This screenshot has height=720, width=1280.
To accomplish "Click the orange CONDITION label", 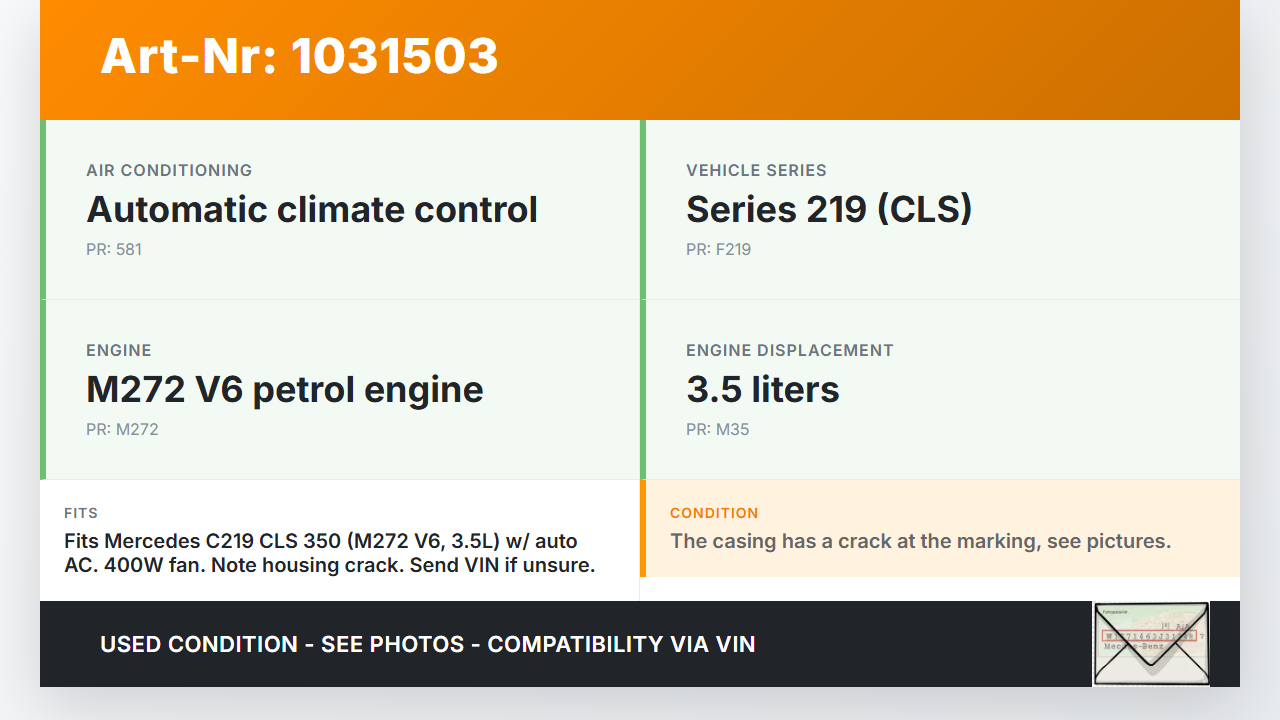I will pos(714,513).
